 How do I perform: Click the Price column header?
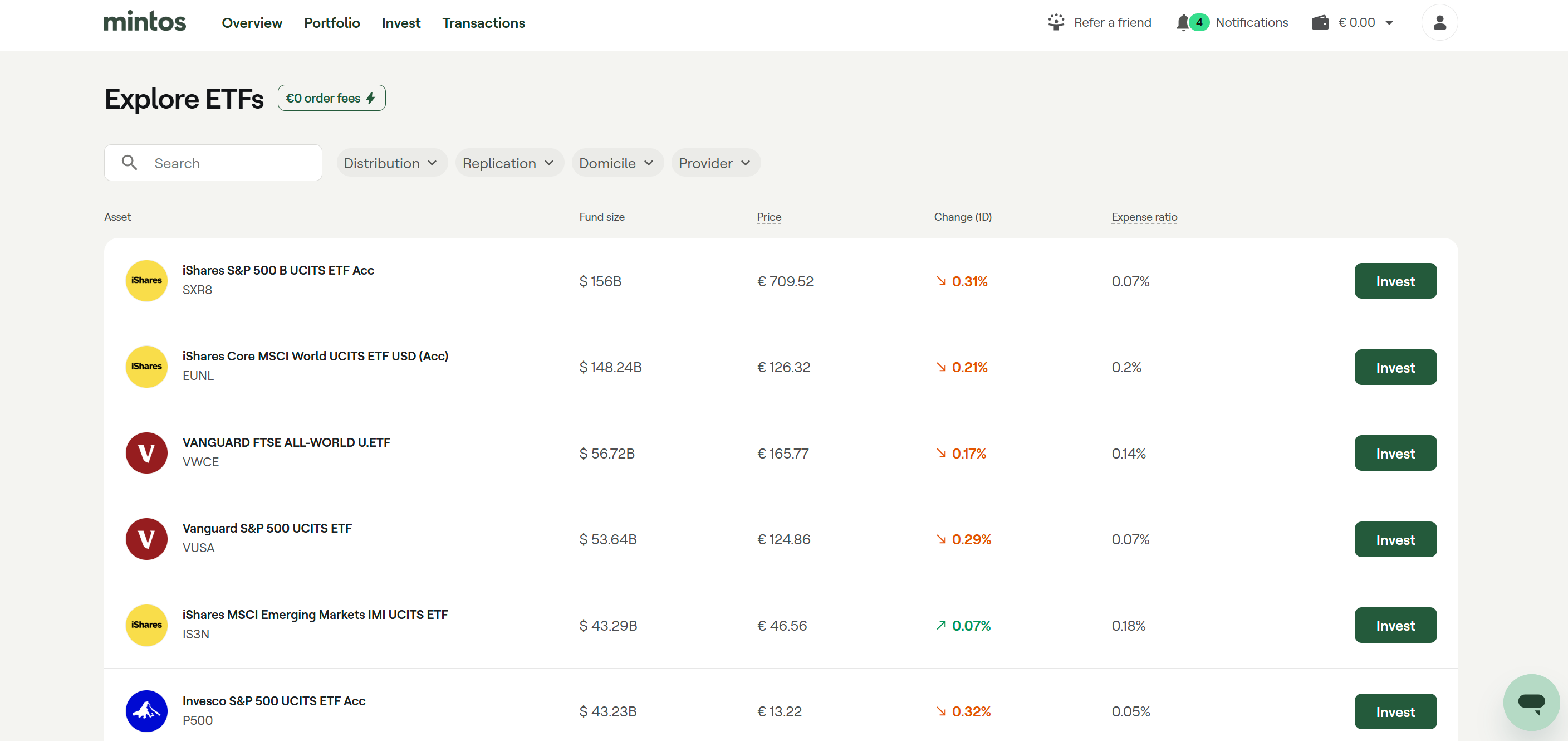769,217
